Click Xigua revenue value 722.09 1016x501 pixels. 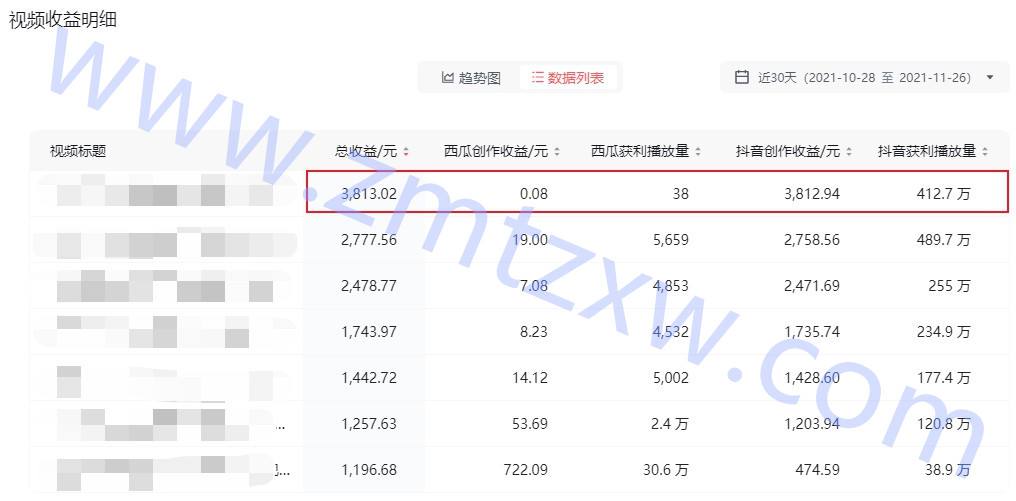pyautogui.click(x=525, y=470)
